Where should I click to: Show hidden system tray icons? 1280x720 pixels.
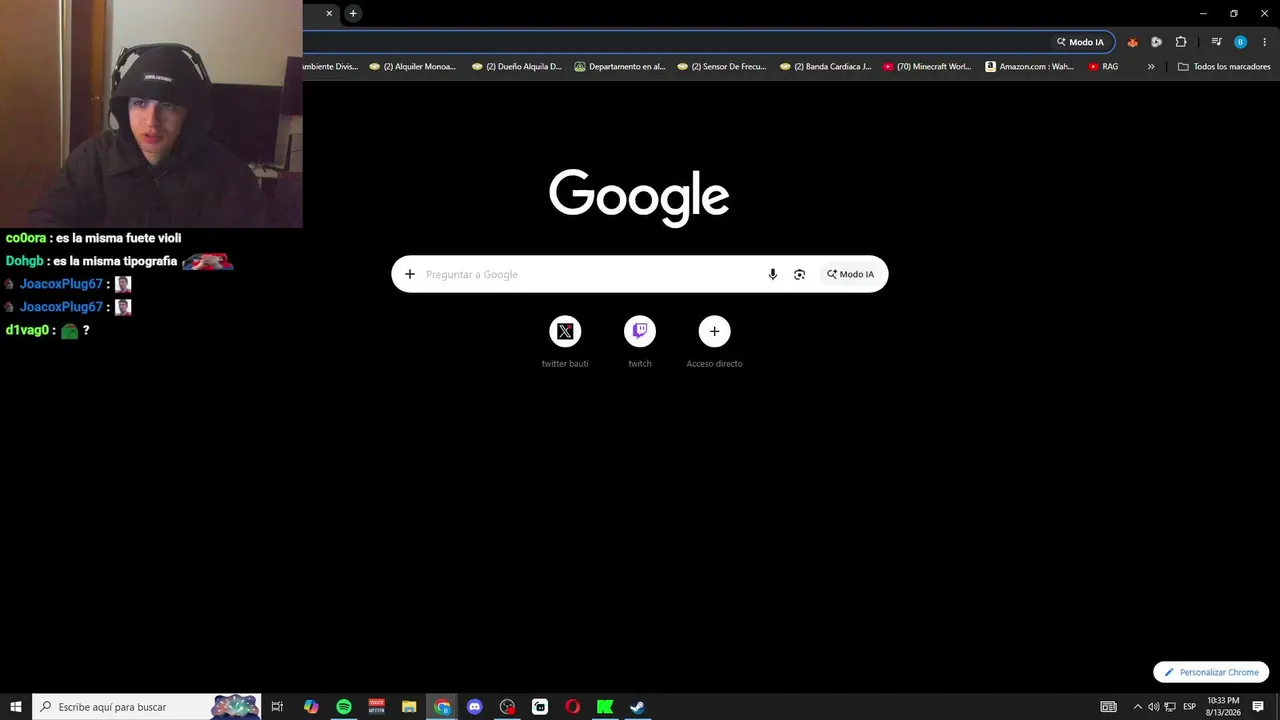click(x=1137, y=707)
